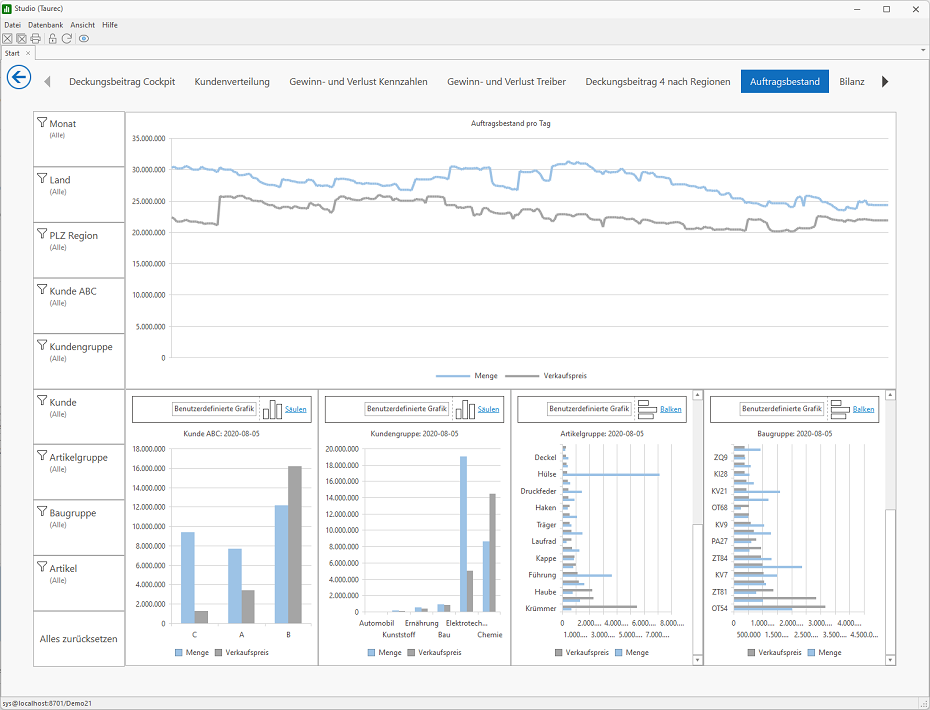Click the refresh icon in toolbar
This screenshot has height=710, width=930.
pos(67,39)
